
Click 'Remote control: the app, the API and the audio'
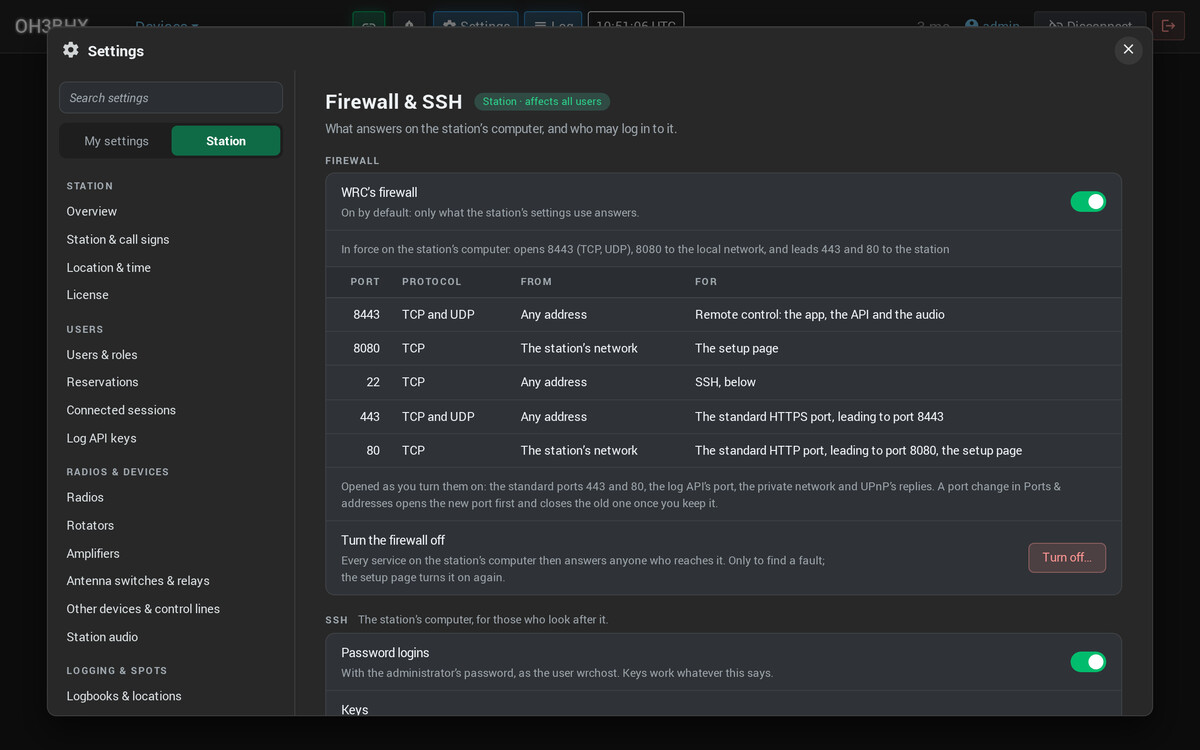pyautogui.click(x=820, y=314)
